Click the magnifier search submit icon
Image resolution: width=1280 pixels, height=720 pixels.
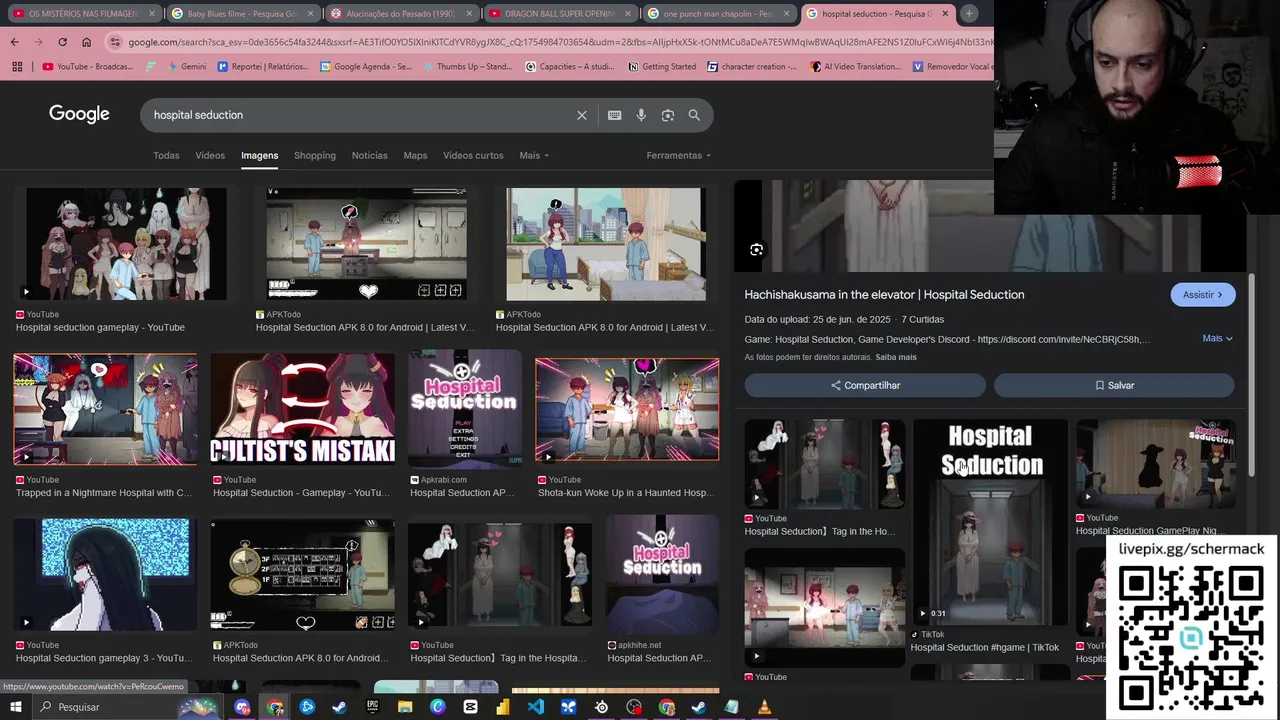click(x=694, y=115)
